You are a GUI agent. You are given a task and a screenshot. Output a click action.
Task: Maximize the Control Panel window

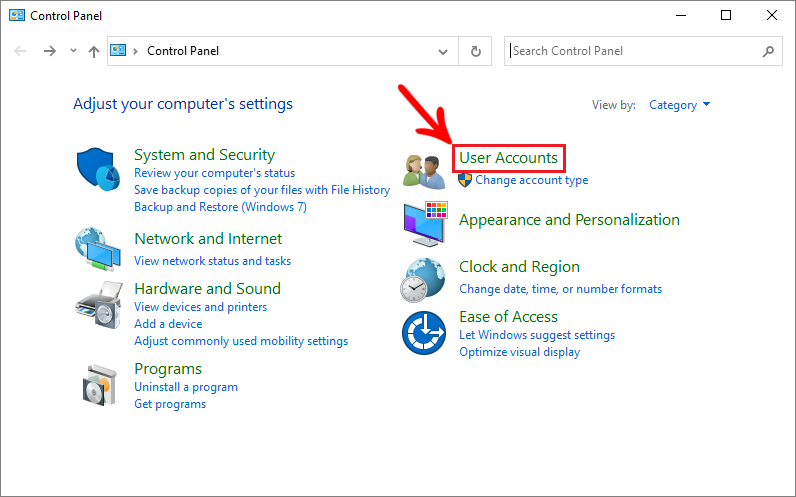[x=726, y=16]
